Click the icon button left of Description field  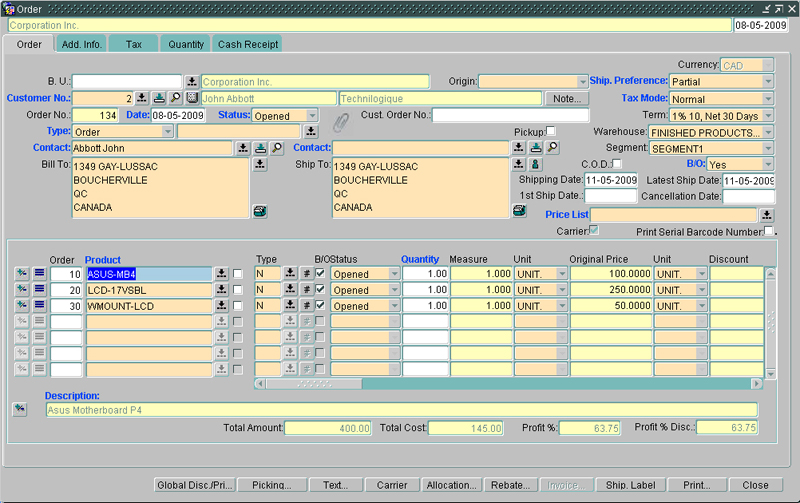click(x=20, y=409)
